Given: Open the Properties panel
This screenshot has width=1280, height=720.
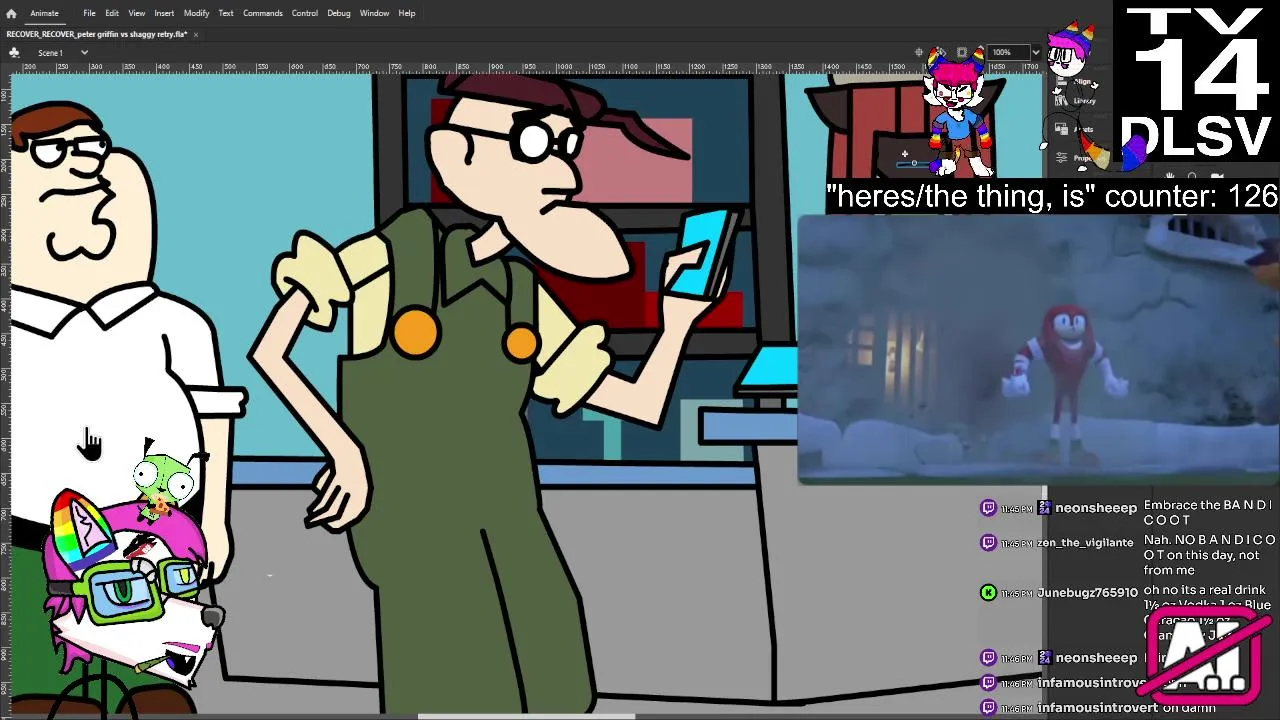Looking at the screenshot, I should [x=1076, y=158].
